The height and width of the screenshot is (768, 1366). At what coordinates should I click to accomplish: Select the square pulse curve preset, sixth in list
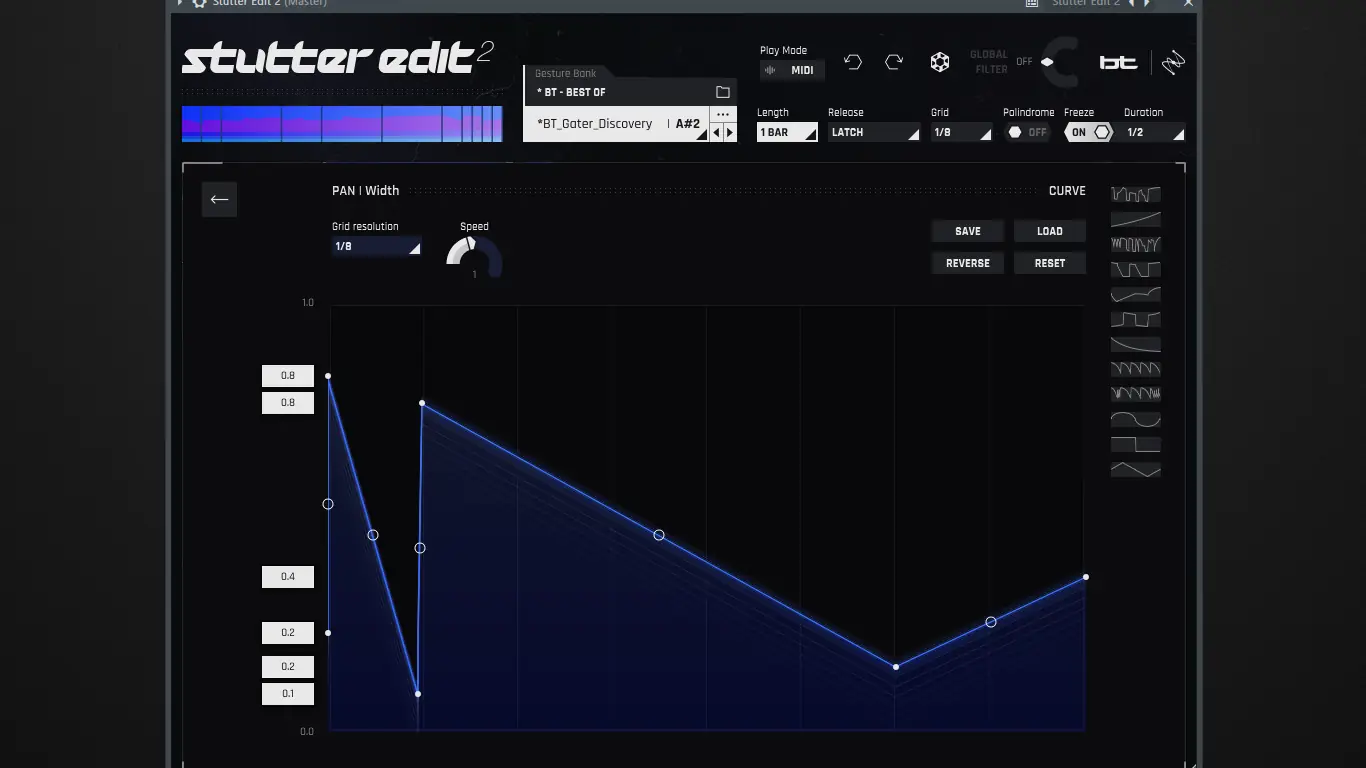(1136, 319)
